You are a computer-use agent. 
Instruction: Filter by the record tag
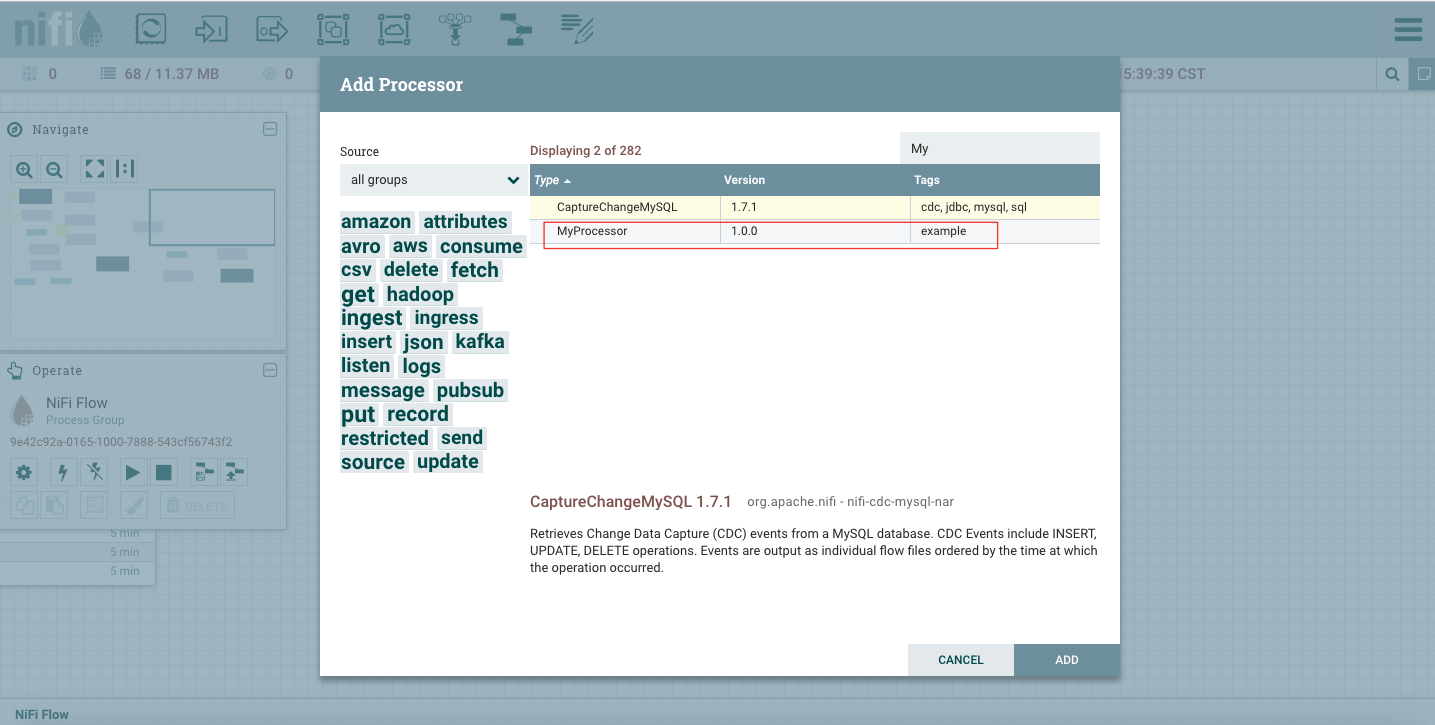tap(417, 414)
